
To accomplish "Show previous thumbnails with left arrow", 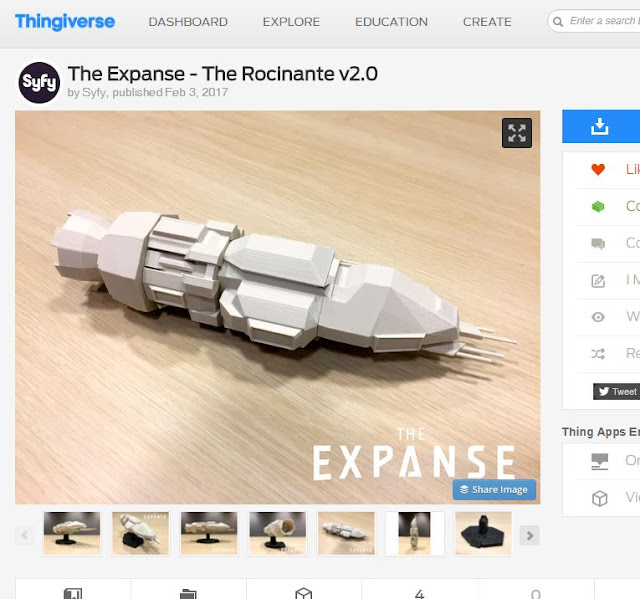I will tap(24, 535).
